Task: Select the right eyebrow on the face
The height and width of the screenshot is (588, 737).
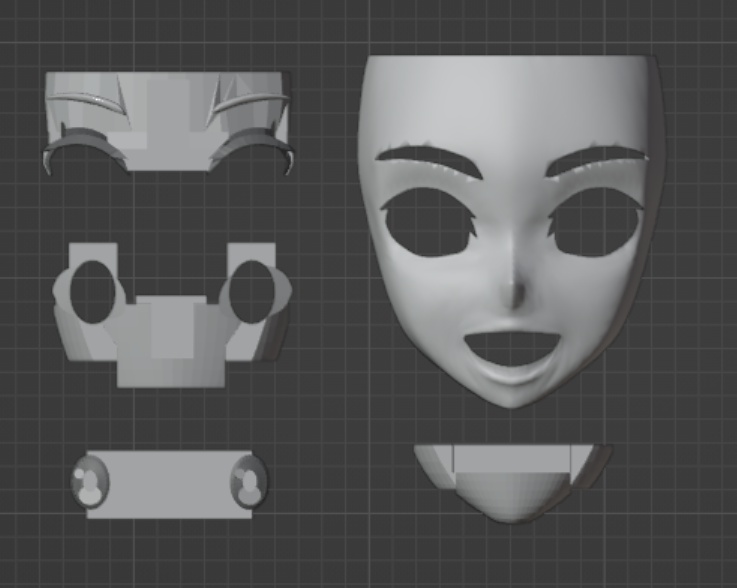Action: pyautogui.click(x=597, y=161)
